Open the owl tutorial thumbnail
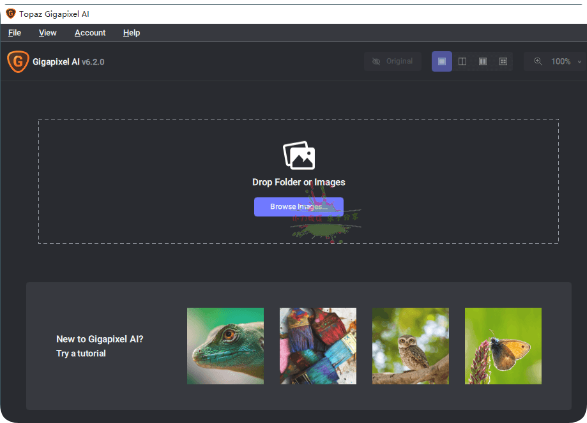This screenshot has width=587, height=423. pyautogui.click(x=410, y=346)
